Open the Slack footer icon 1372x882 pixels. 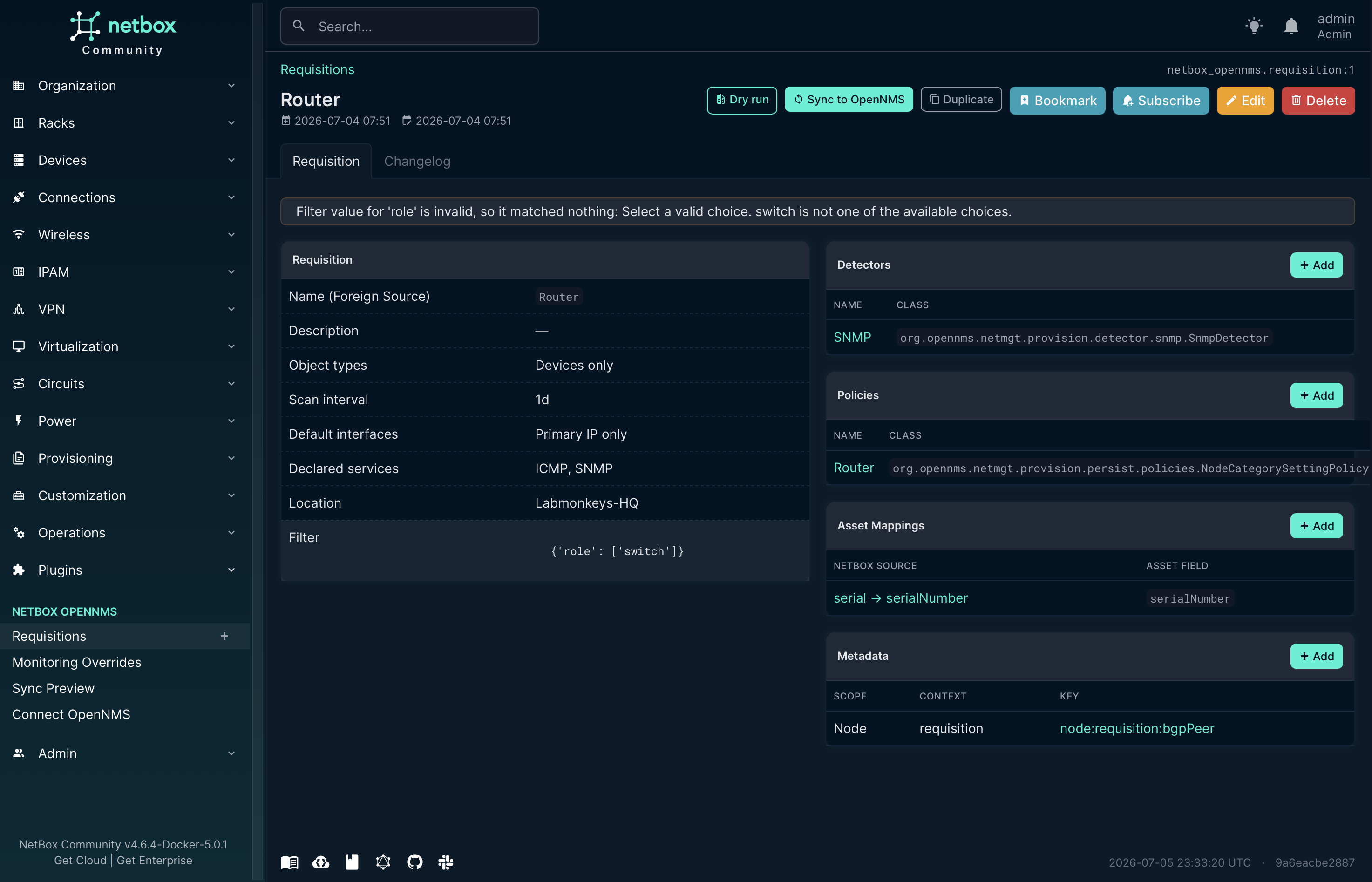point(446,862)
